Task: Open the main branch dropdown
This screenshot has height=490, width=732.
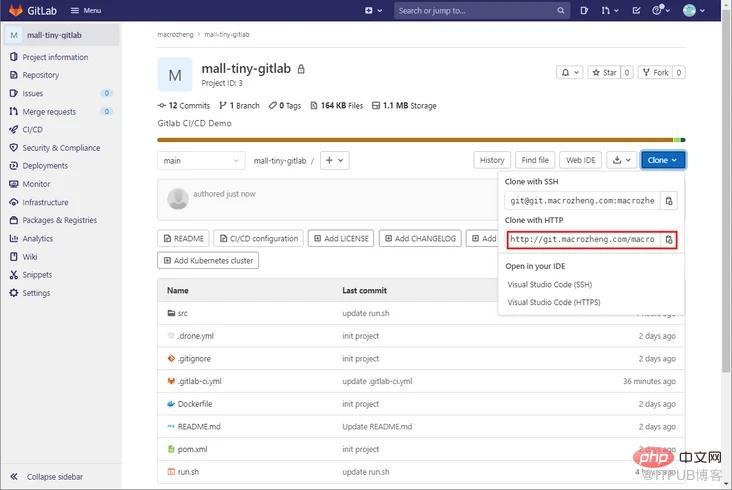Action: click(201, 161)
